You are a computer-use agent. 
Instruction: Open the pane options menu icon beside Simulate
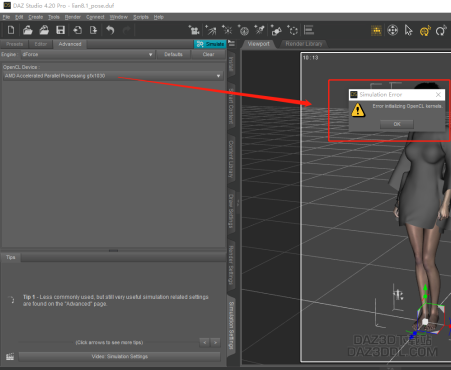(x=232, y=44)
